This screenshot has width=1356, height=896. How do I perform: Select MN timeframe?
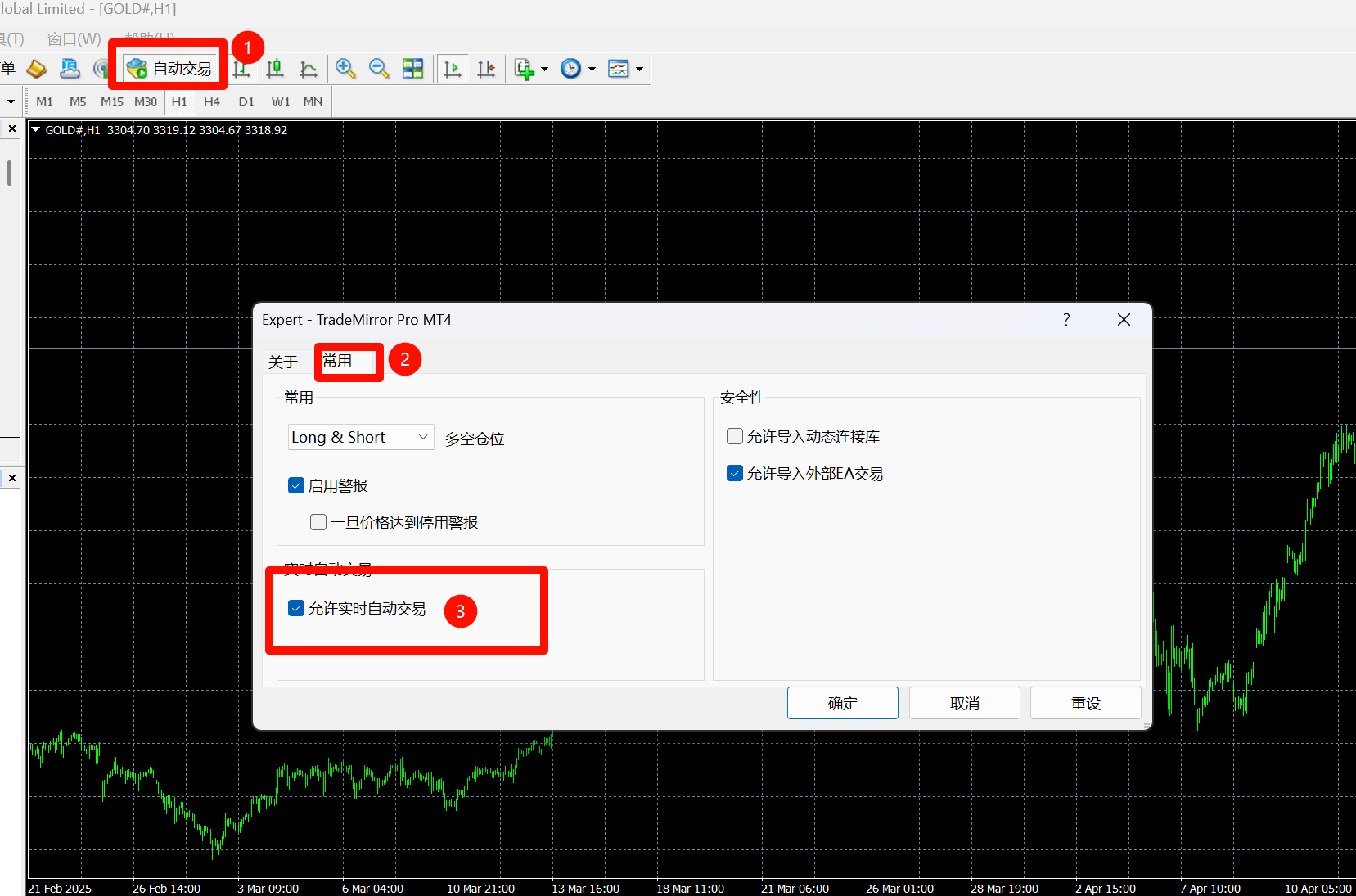tap(313, 101)
